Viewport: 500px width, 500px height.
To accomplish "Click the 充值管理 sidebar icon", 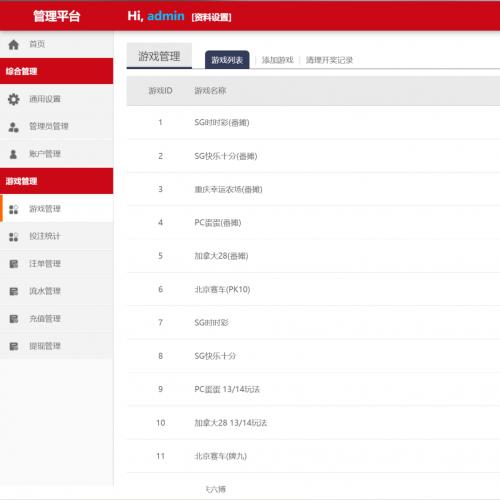I will pos(14,319).
